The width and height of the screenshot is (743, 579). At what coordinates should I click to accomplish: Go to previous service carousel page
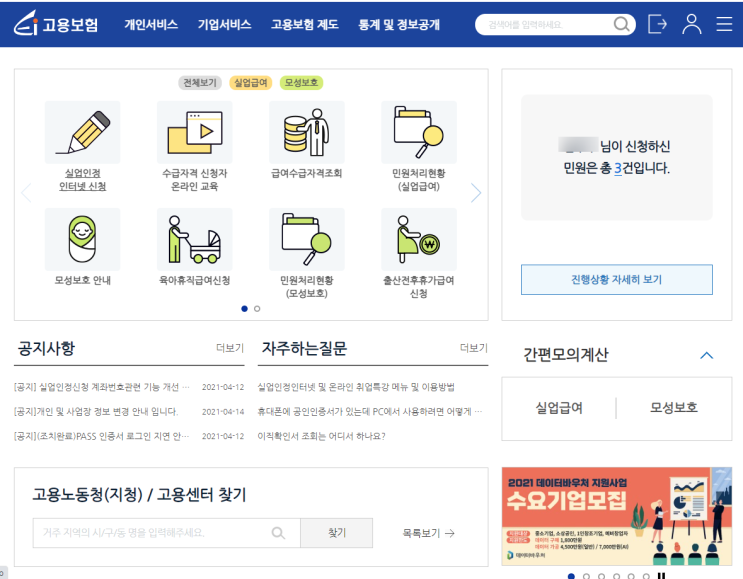click(x=27, y=193)
